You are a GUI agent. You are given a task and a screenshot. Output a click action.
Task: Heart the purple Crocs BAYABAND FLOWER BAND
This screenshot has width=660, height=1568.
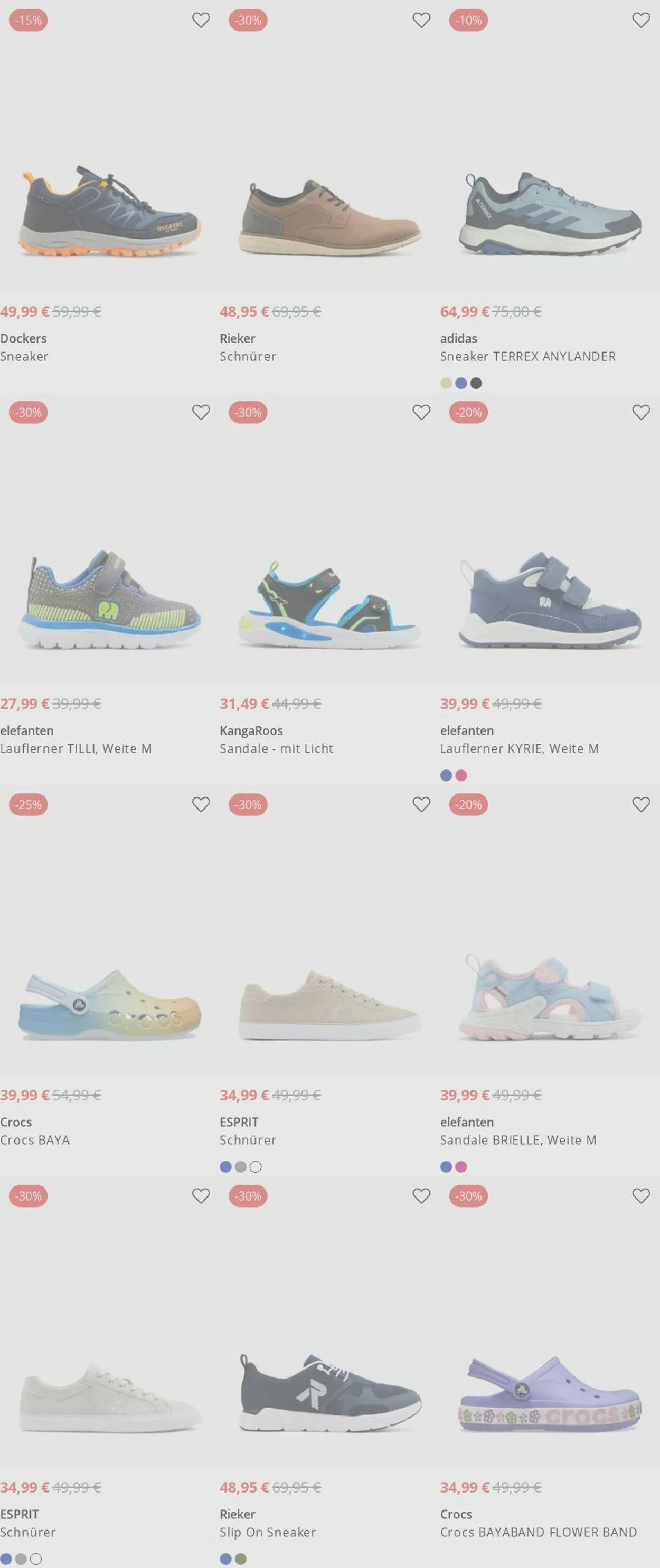click(641, 1195)
